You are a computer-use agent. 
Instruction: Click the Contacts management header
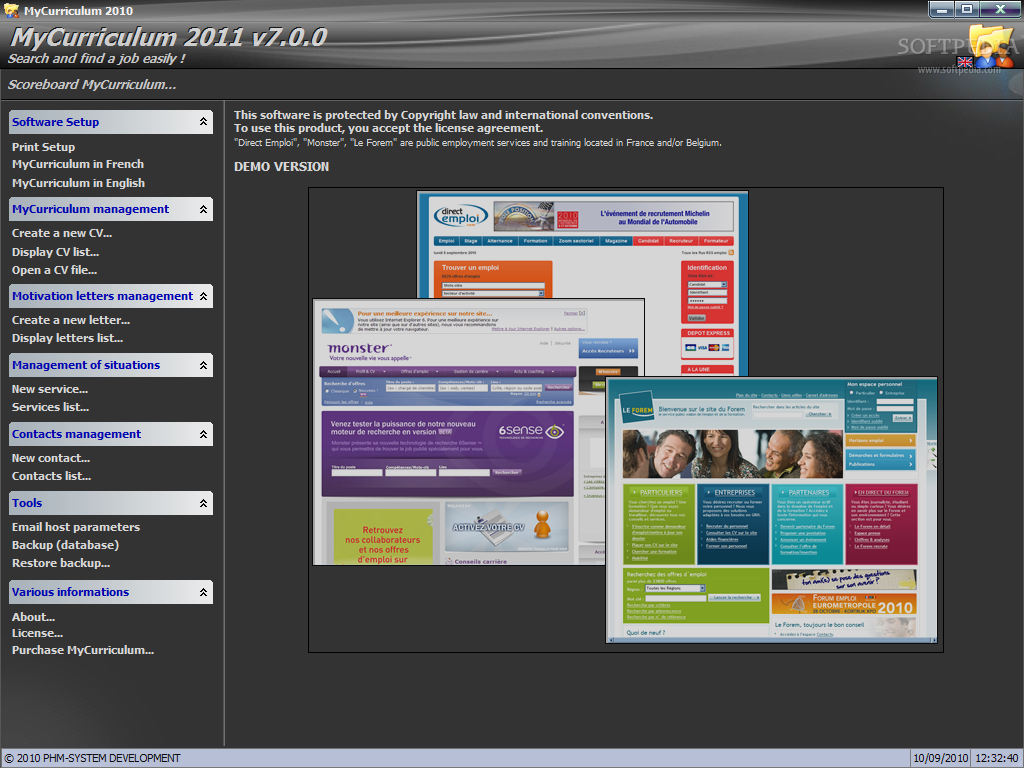coord(111,434)
